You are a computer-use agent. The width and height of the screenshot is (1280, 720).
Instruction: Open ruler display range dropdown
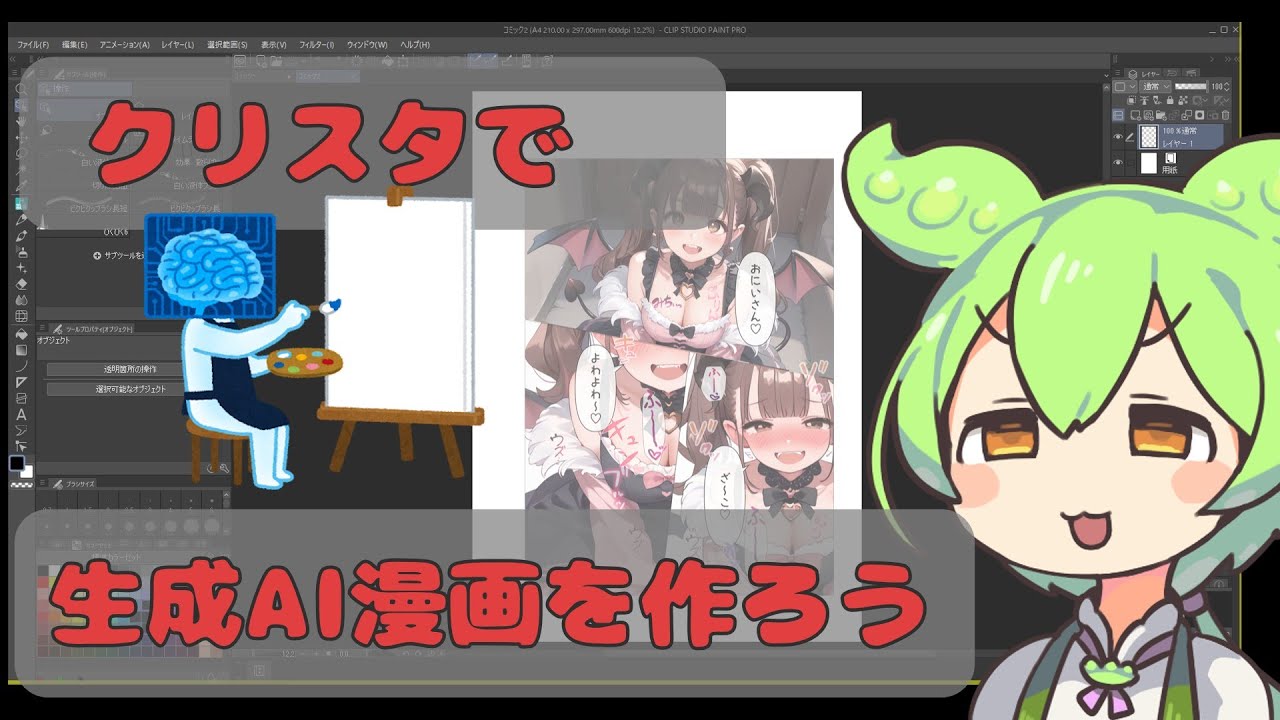point(1227,100)
